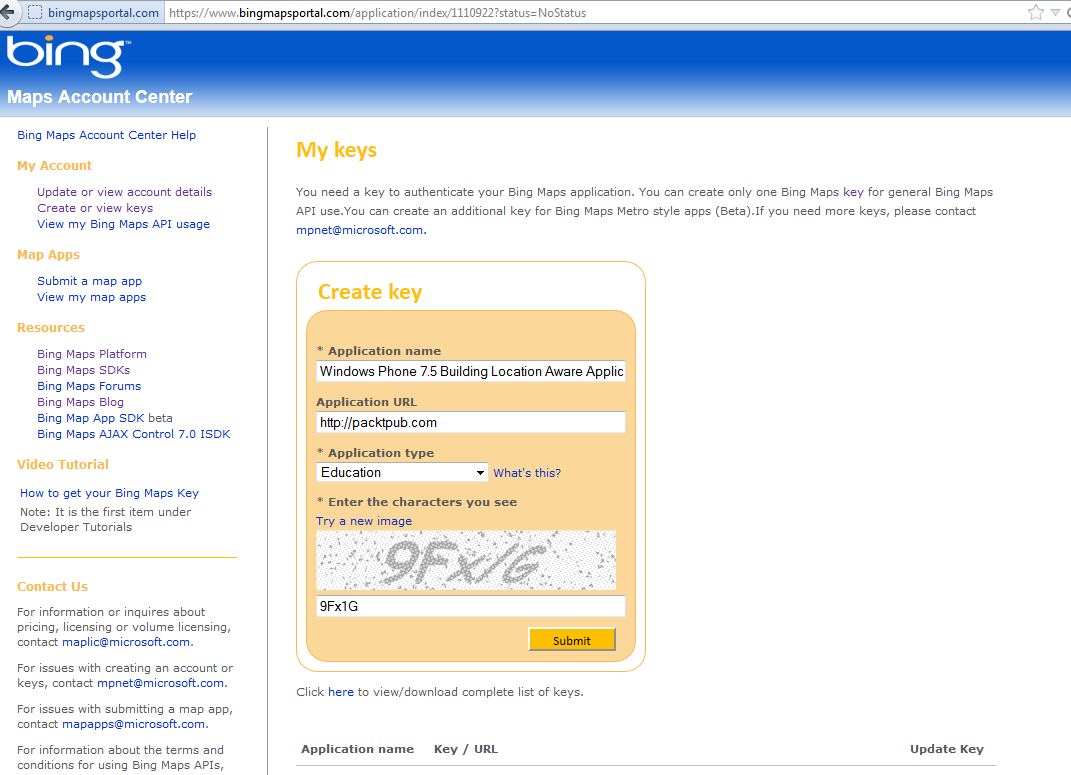Open Bing Maps Blog link
This screenshot has width=1071, height=775.
(81, 402)
